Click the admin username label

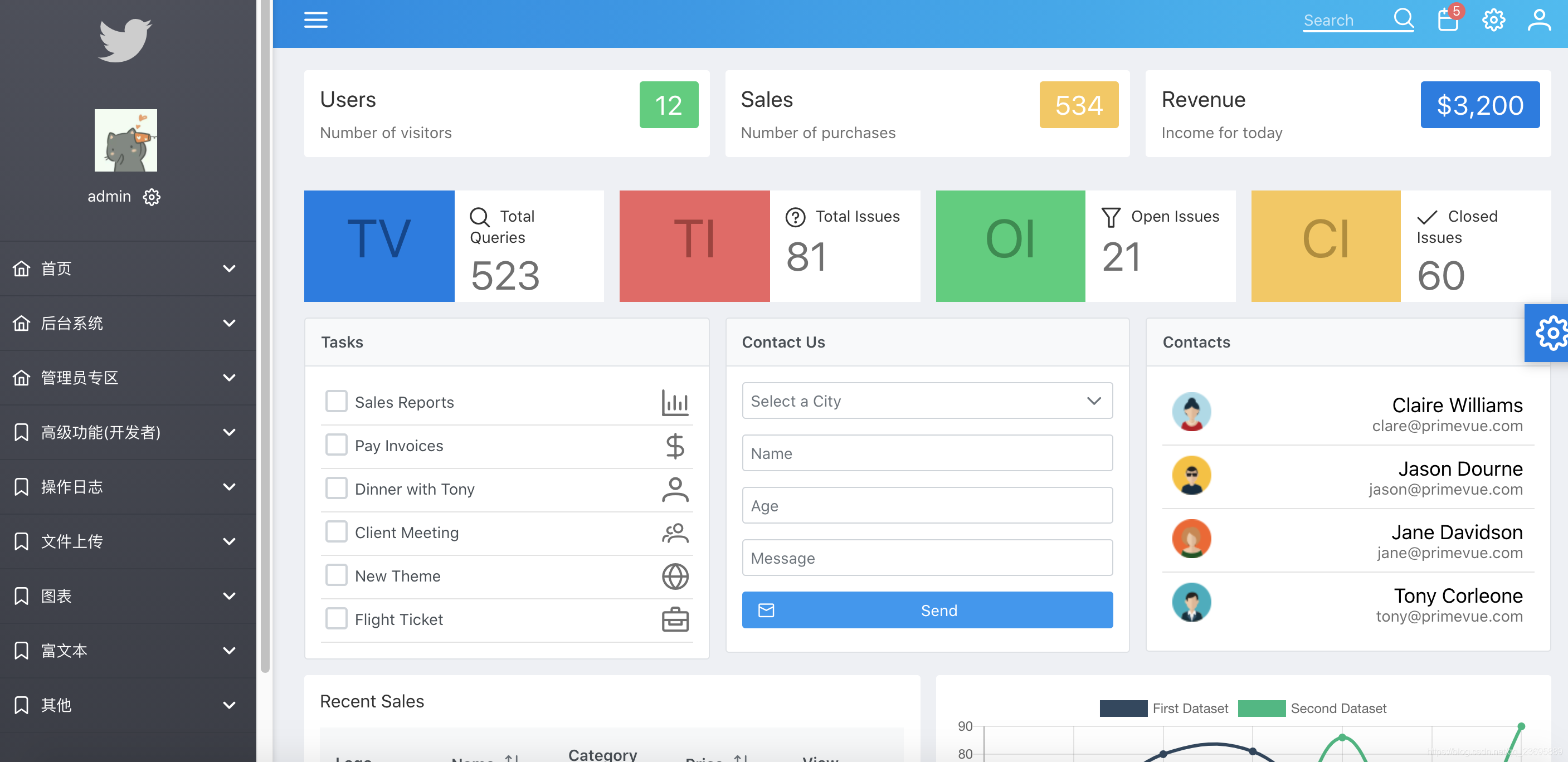109,197
